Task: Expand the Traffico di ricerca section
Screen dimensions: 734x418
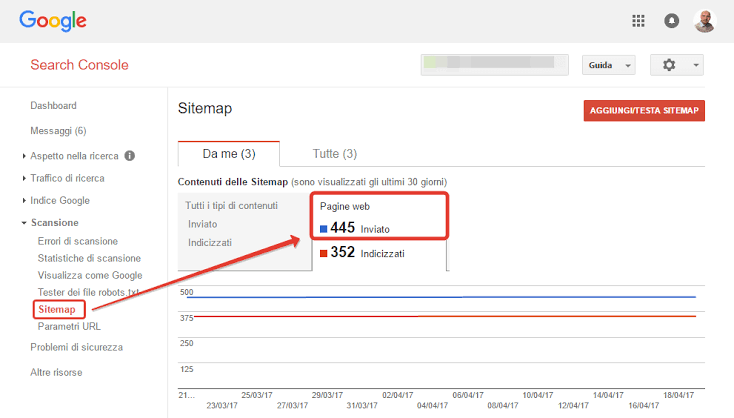Action: click(x=67, y=178)
